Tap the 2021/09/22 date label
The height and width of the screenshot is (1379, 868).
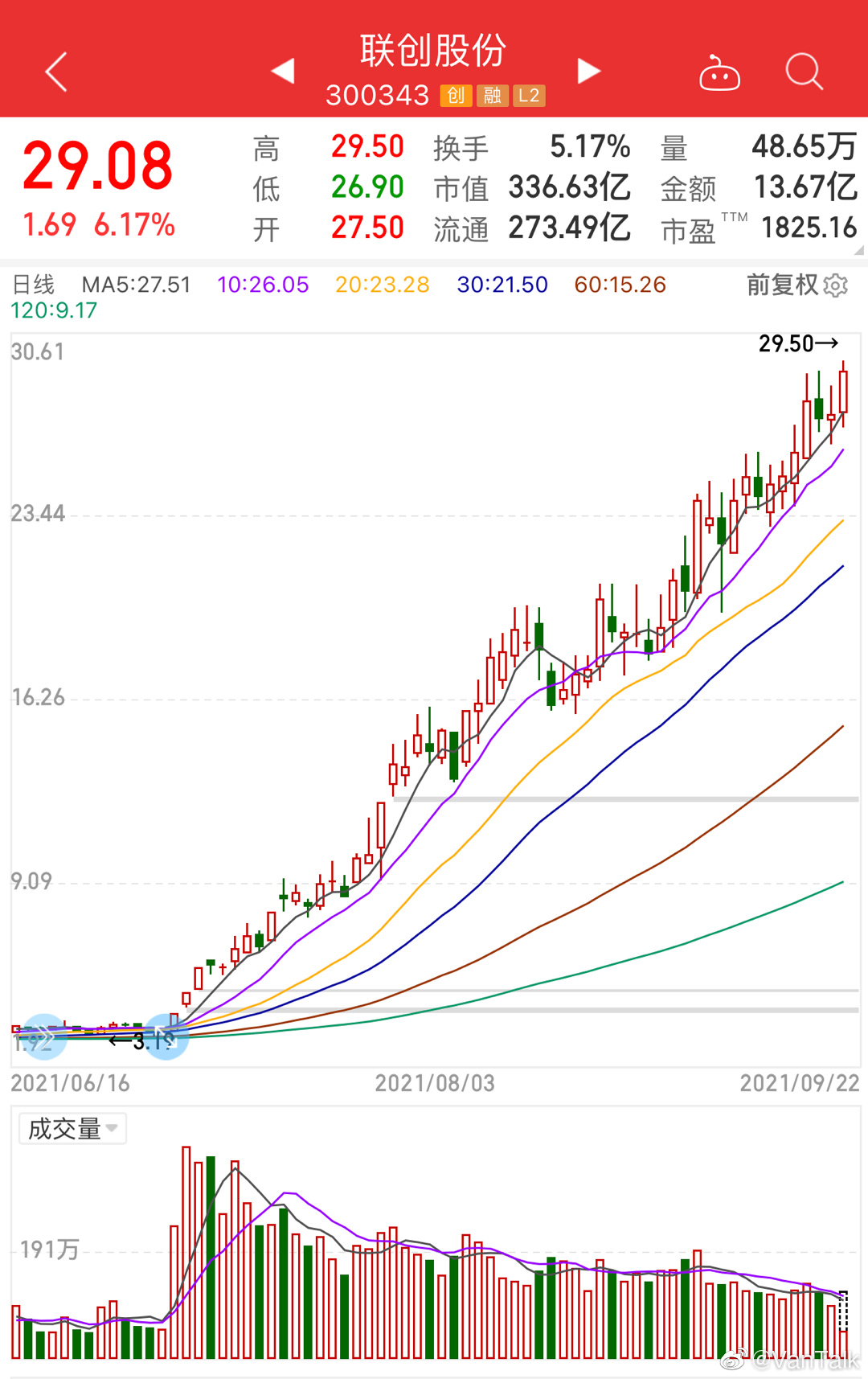(800, 1083)
